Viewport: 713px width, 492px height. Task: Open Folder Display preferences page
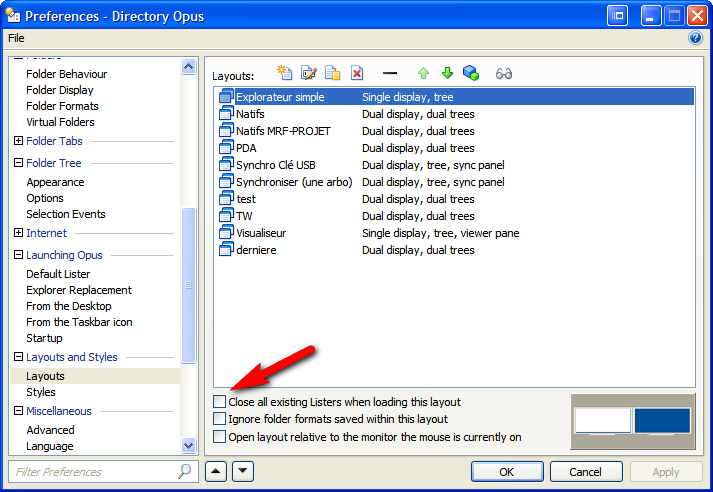(60, 90)
